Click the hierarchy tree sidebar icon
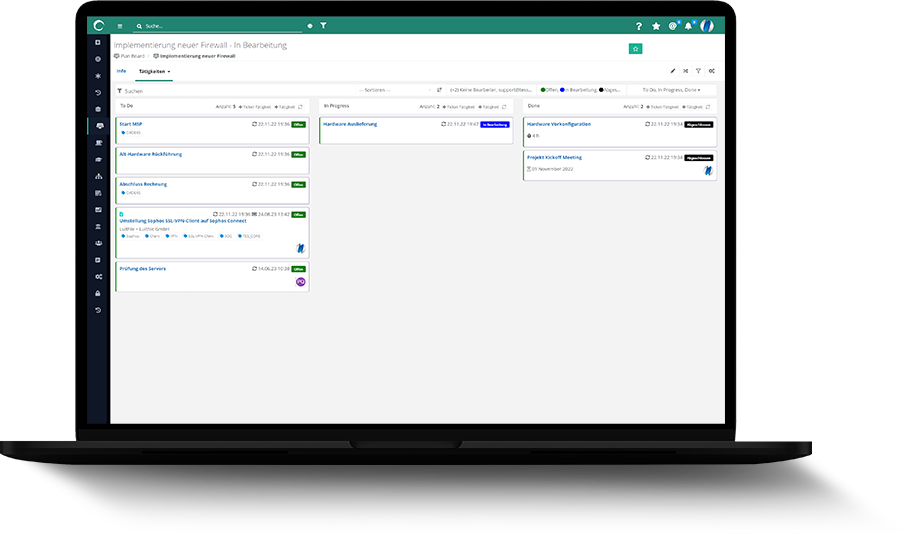The height and width of the screenshot is (535, 906). 98,176
